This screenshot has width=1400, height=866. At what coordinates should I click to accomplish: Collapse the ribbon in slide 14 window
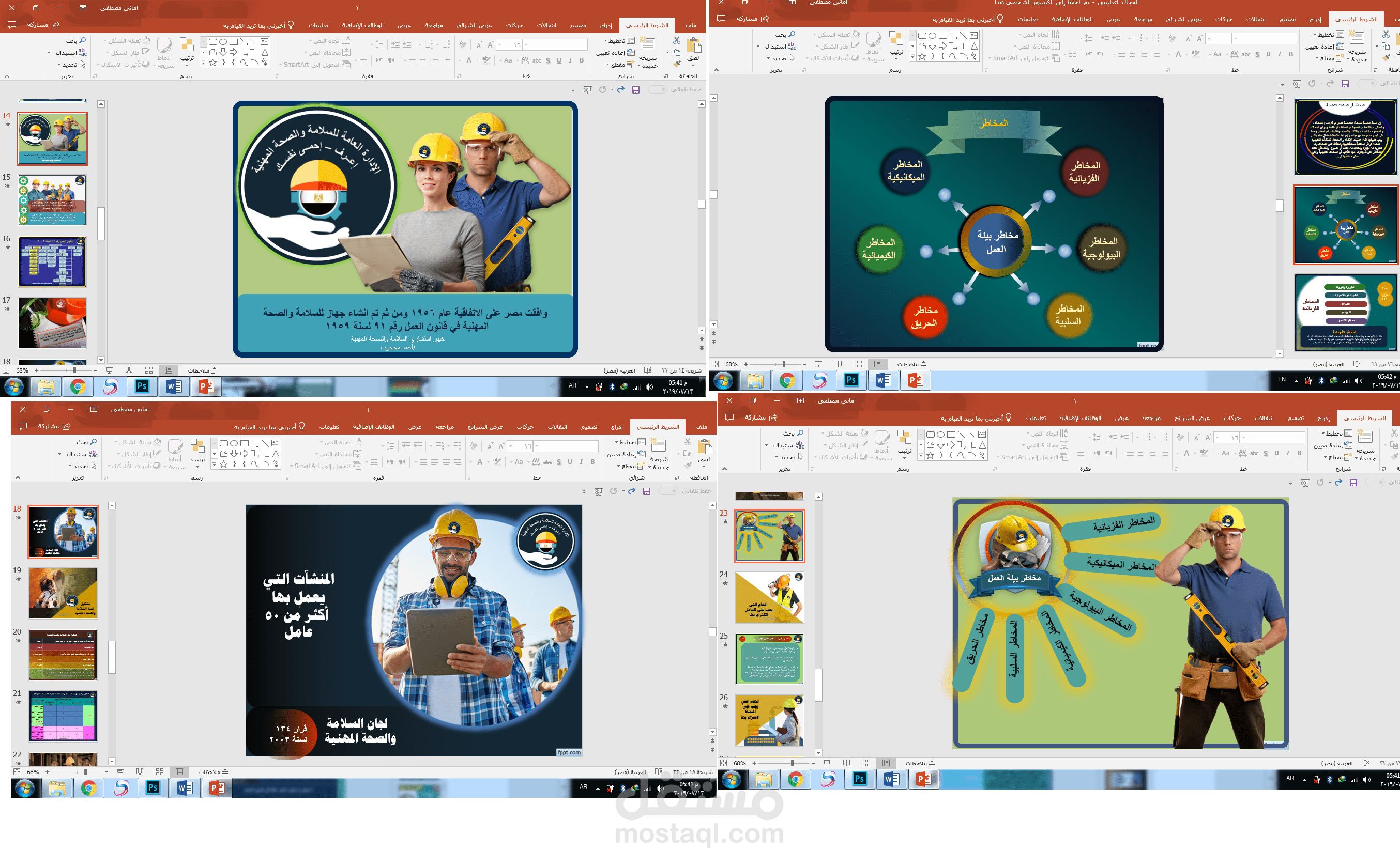point(7,76)
